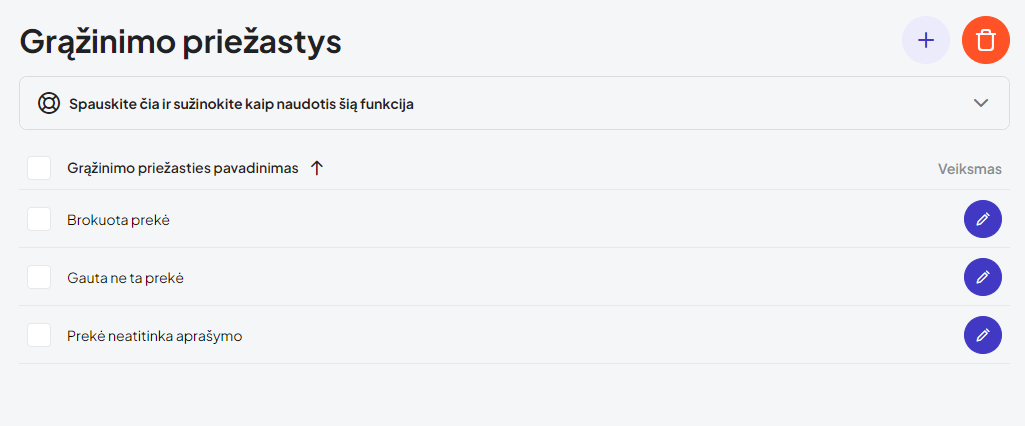This screenshot has height=426, width=1025.
Task: Select the Prekė neatitinka aprašymo row text
Action: pos(154,336)
